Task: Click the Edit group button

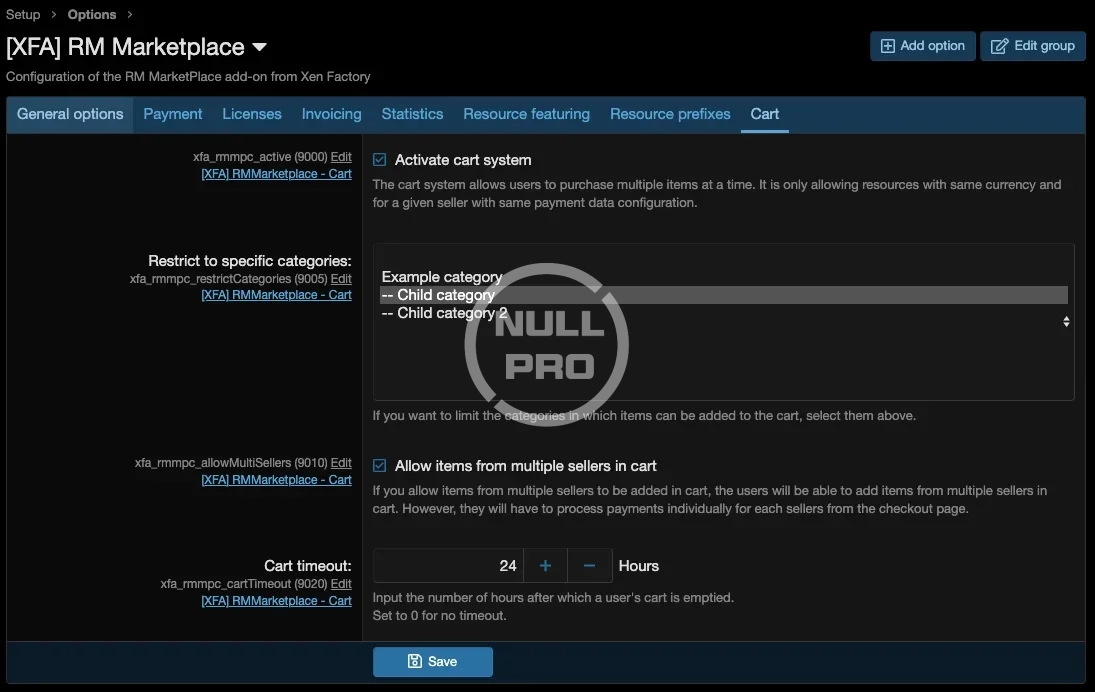Action: tap(1032, 46)
